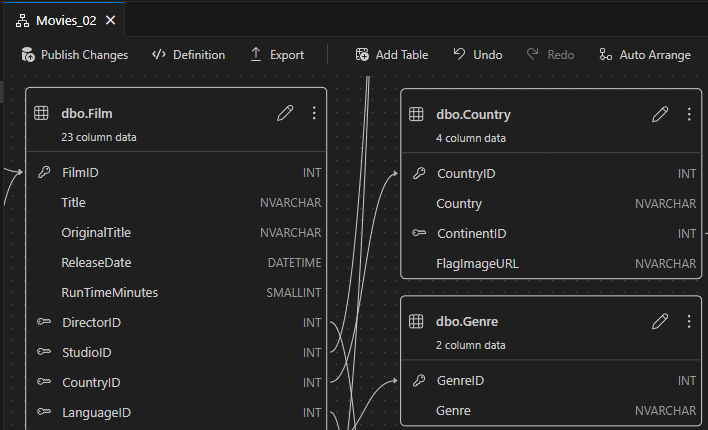The image size is (708, 430).
Task: Select the LanguageID column name
Action: pyautogui.click(x=96, y=412)
